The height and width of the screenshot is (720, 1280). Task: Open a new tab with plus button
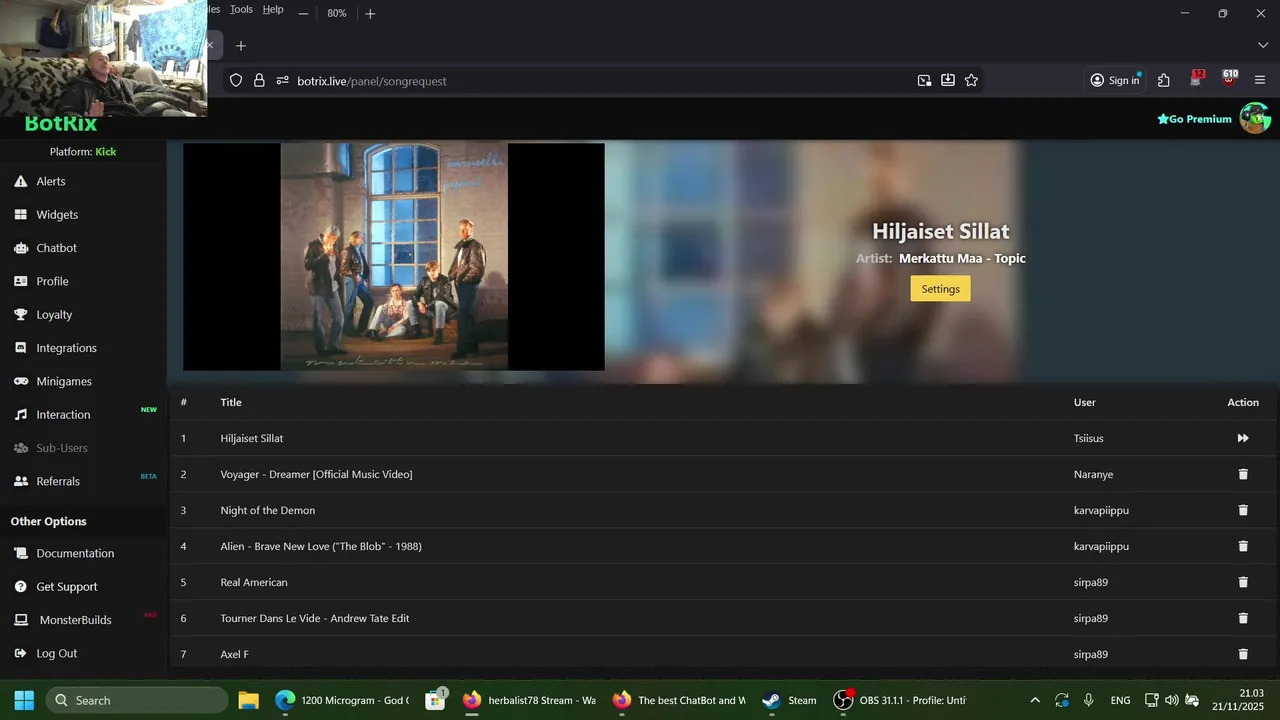[x=240, y=45]
